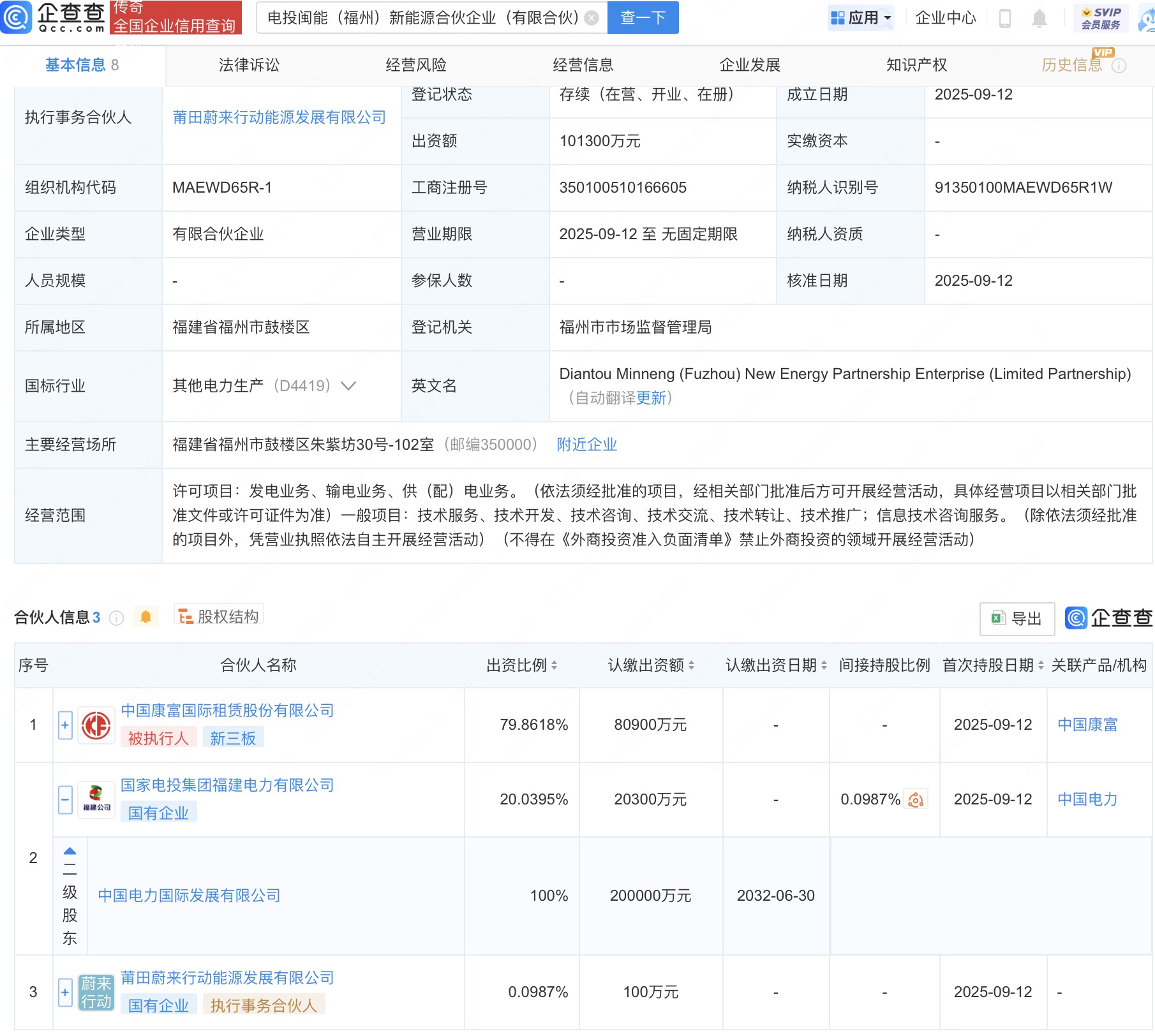Switch to the 基本信息 tab
The height and width of the screenshot is (1036, 1155).
82,65
